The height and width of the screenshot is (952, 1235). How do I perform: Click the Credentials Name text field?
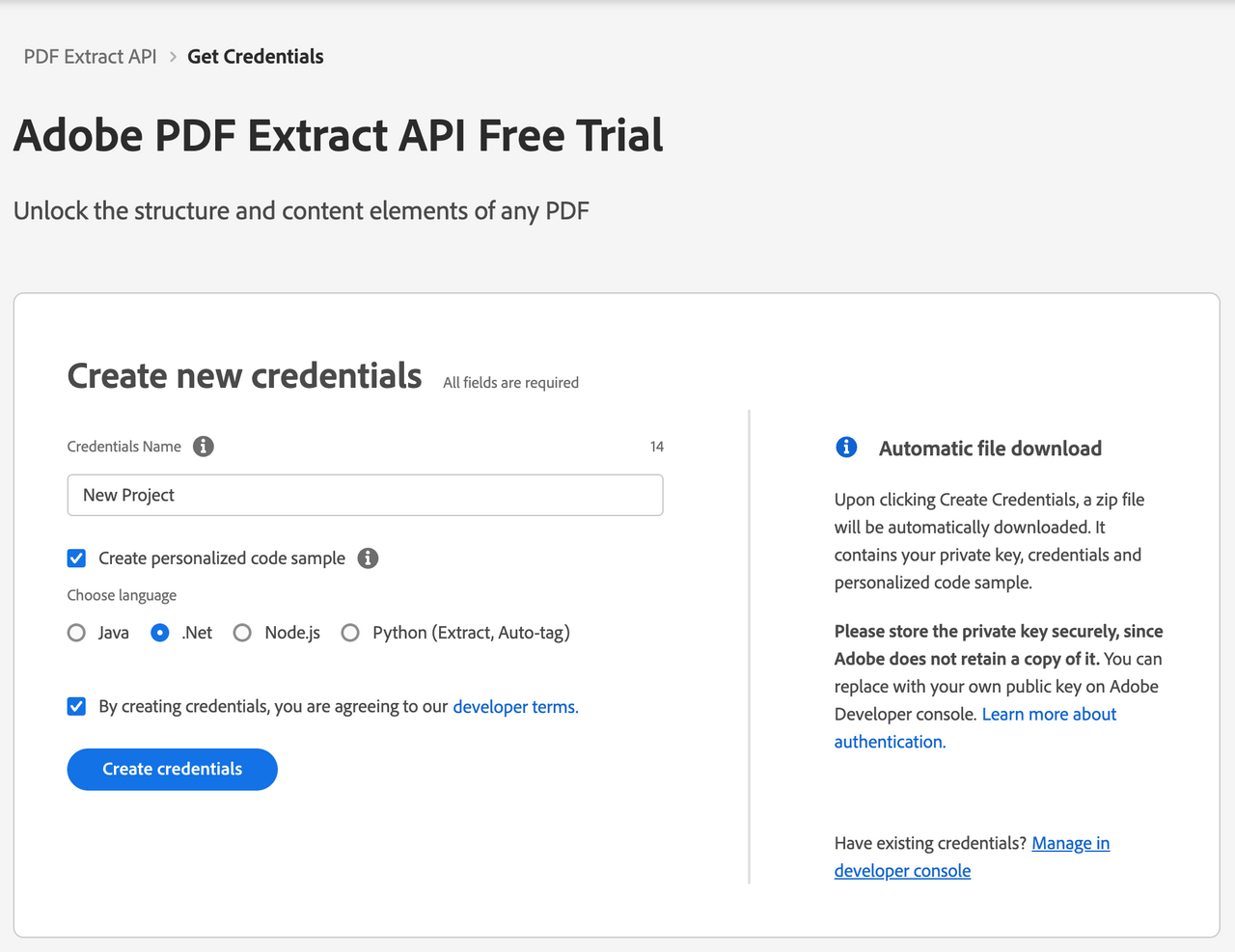point(366,495)
